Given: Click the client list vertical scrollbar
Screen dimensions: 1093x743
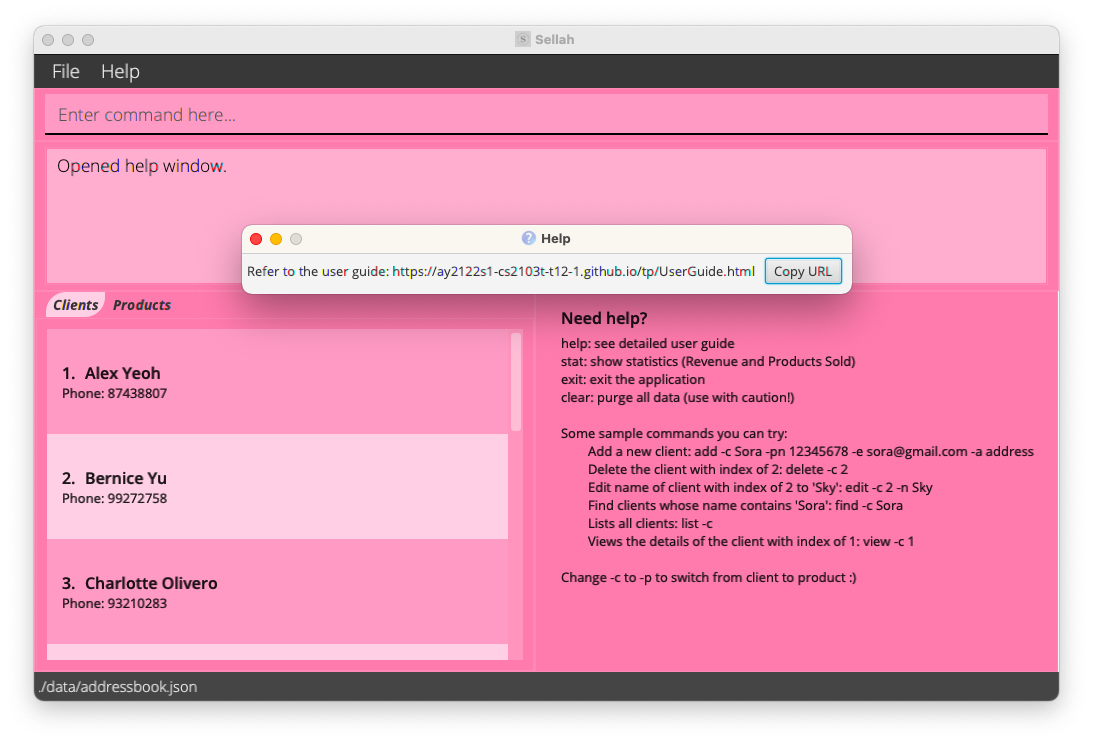Looking at the screenshot, I should tap(516, 381).
